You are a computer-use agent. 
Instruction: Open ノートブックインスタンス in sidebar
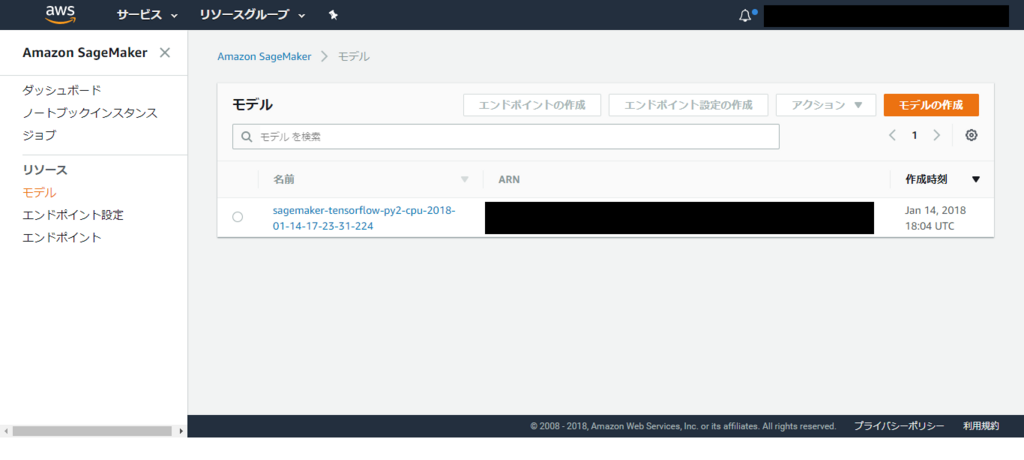(90, 113)
